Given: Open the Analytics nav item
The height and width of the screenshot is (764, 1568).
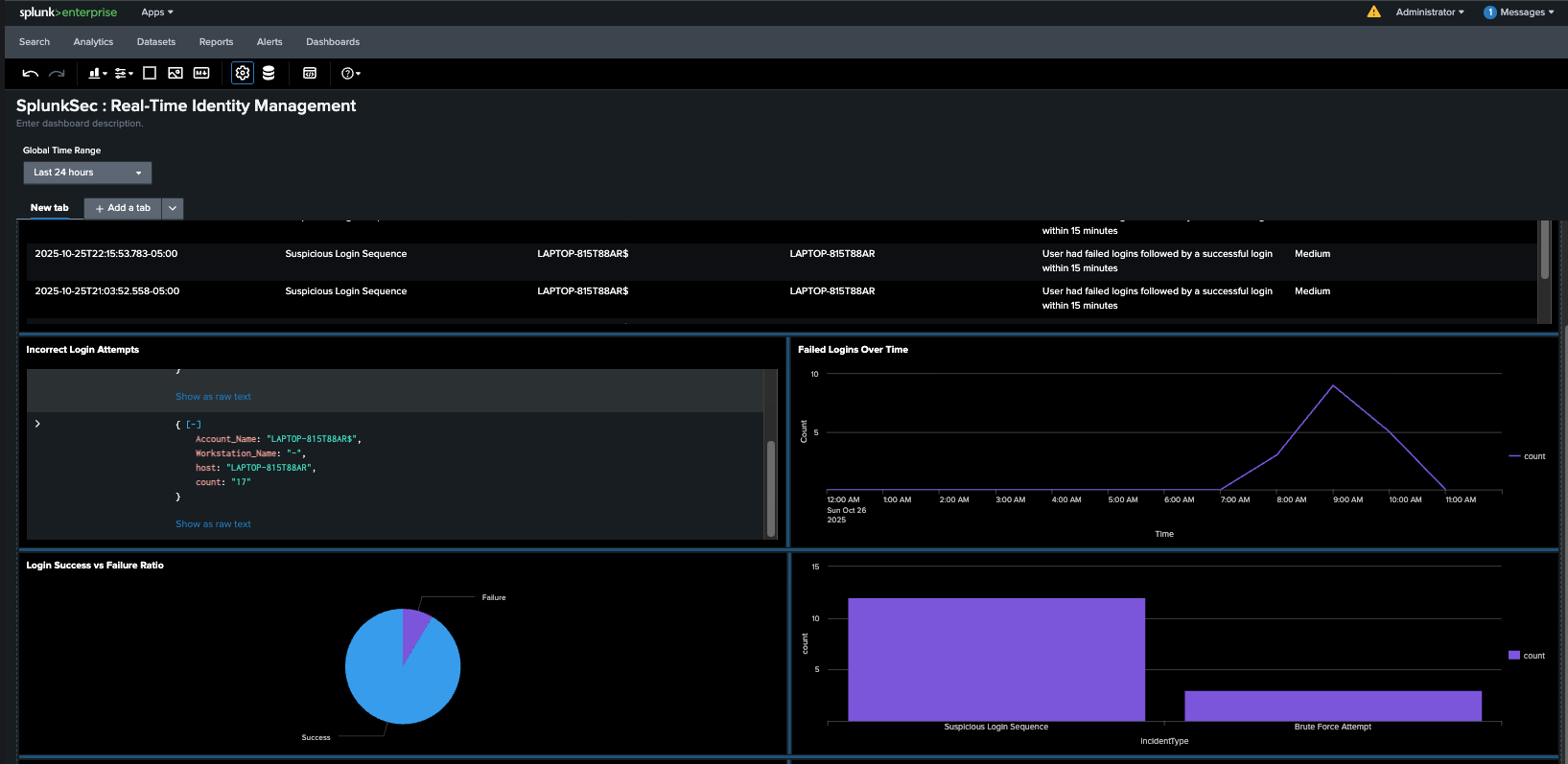Looking at the screenshot, I should (x=93, y=42).
